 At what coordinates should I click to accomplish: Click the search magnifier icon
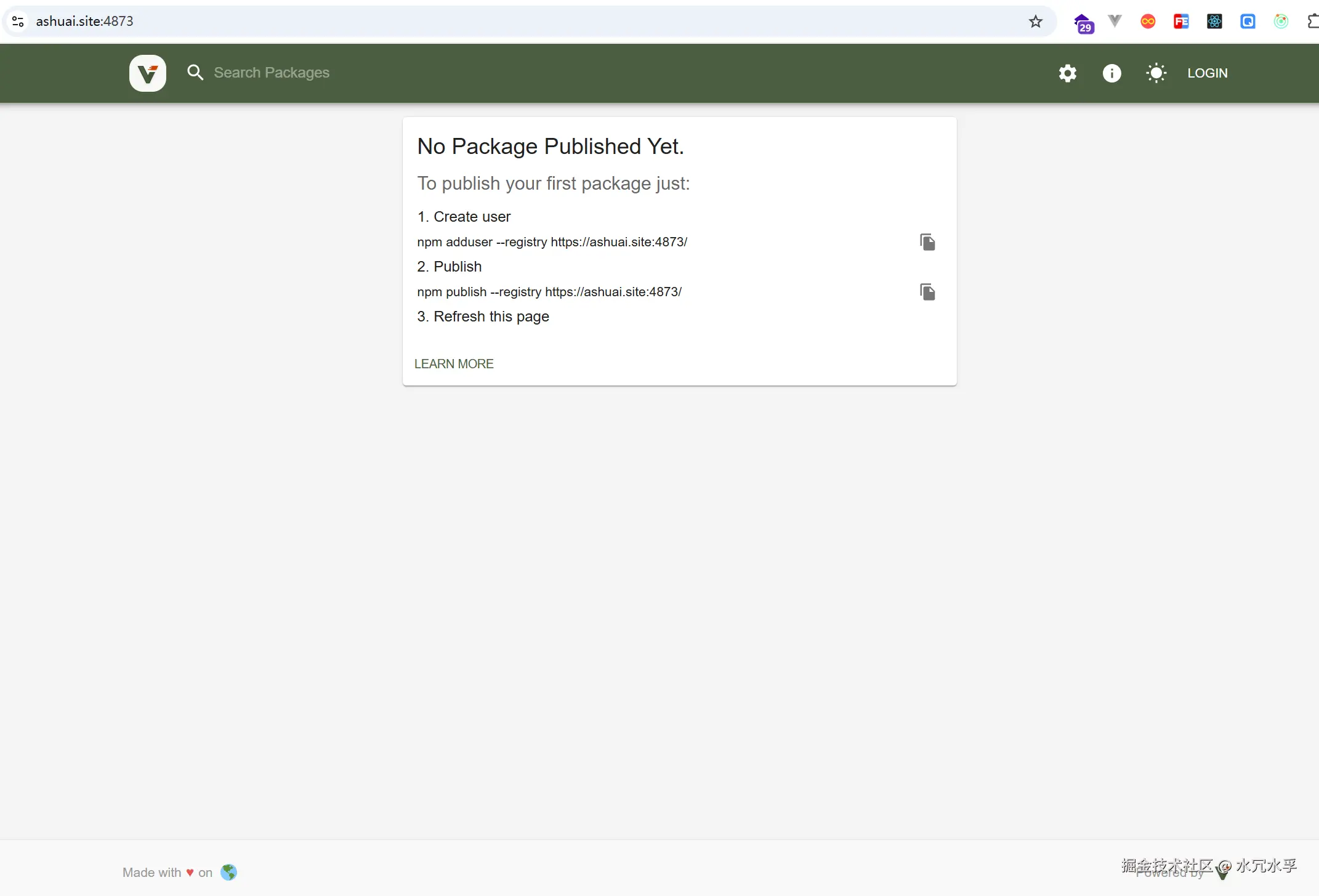point(195,73)
